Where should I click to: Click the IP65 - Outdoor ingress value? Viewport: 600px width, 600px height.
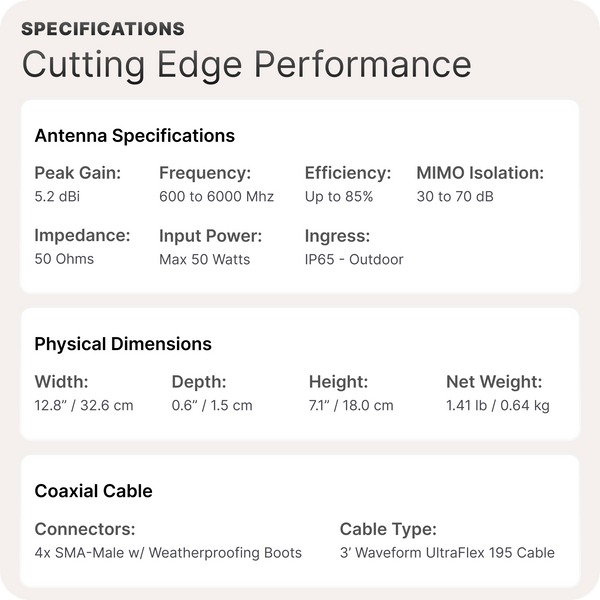click(354, 260)
